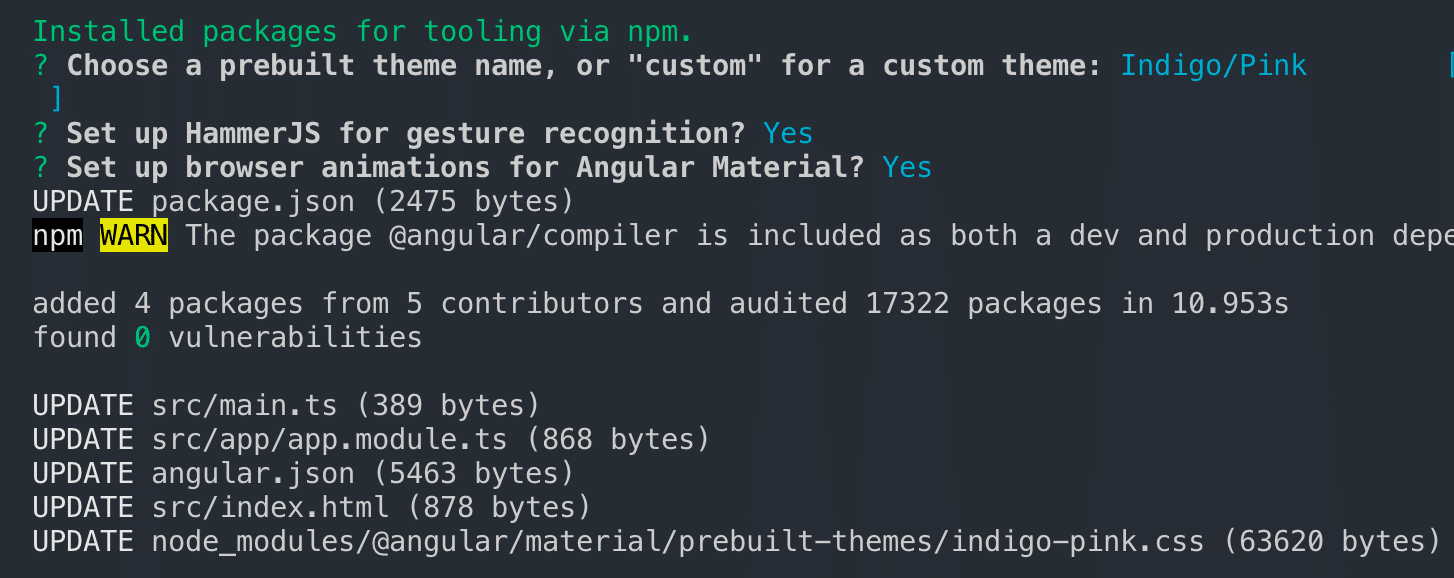Click the (63620 bytes) size text
This screenshot has width=1454, height=578.
tap(1331, 542)
